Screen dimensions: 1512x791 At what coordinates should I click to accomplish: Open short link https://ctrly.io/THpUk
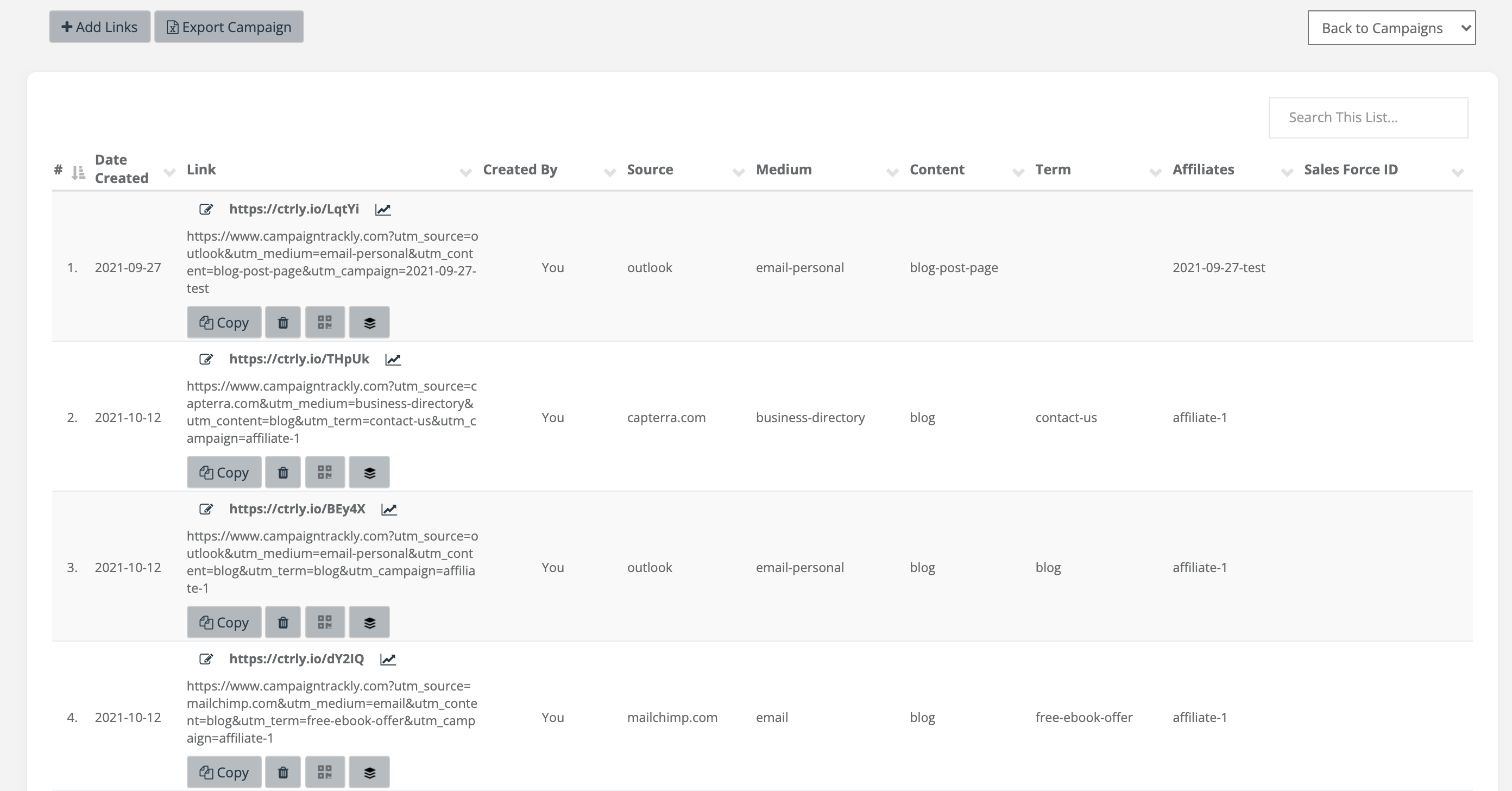299,359
